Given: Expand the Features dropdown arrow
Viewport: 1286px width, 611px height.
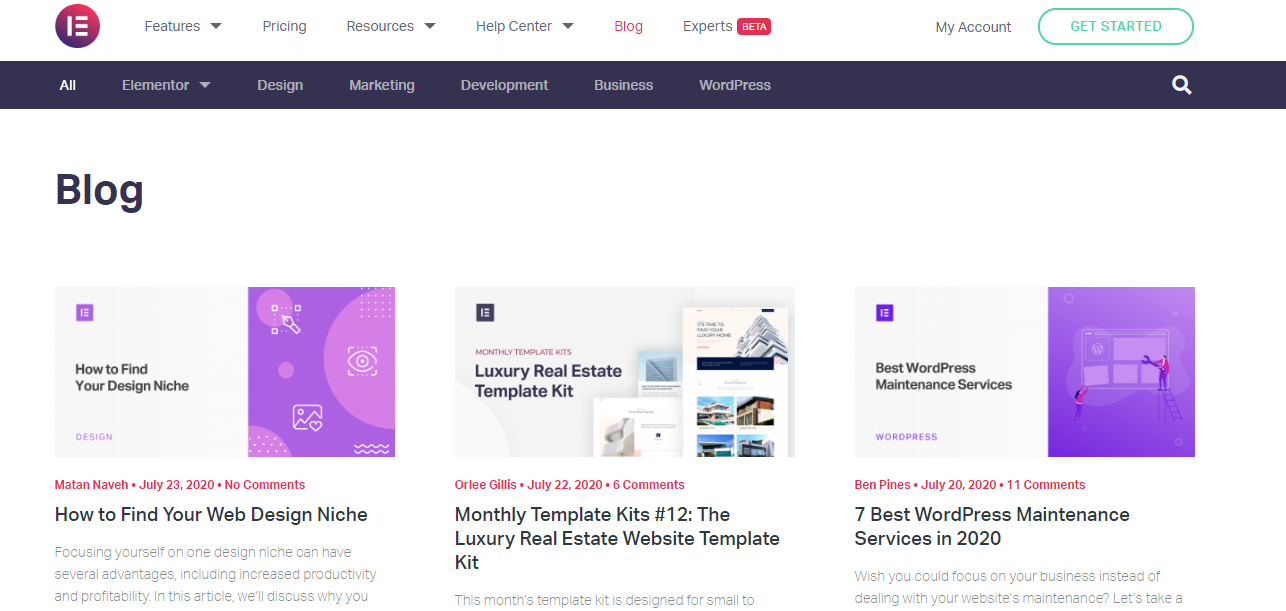Looking at the screenshot, I should click(x=216, y=26).
